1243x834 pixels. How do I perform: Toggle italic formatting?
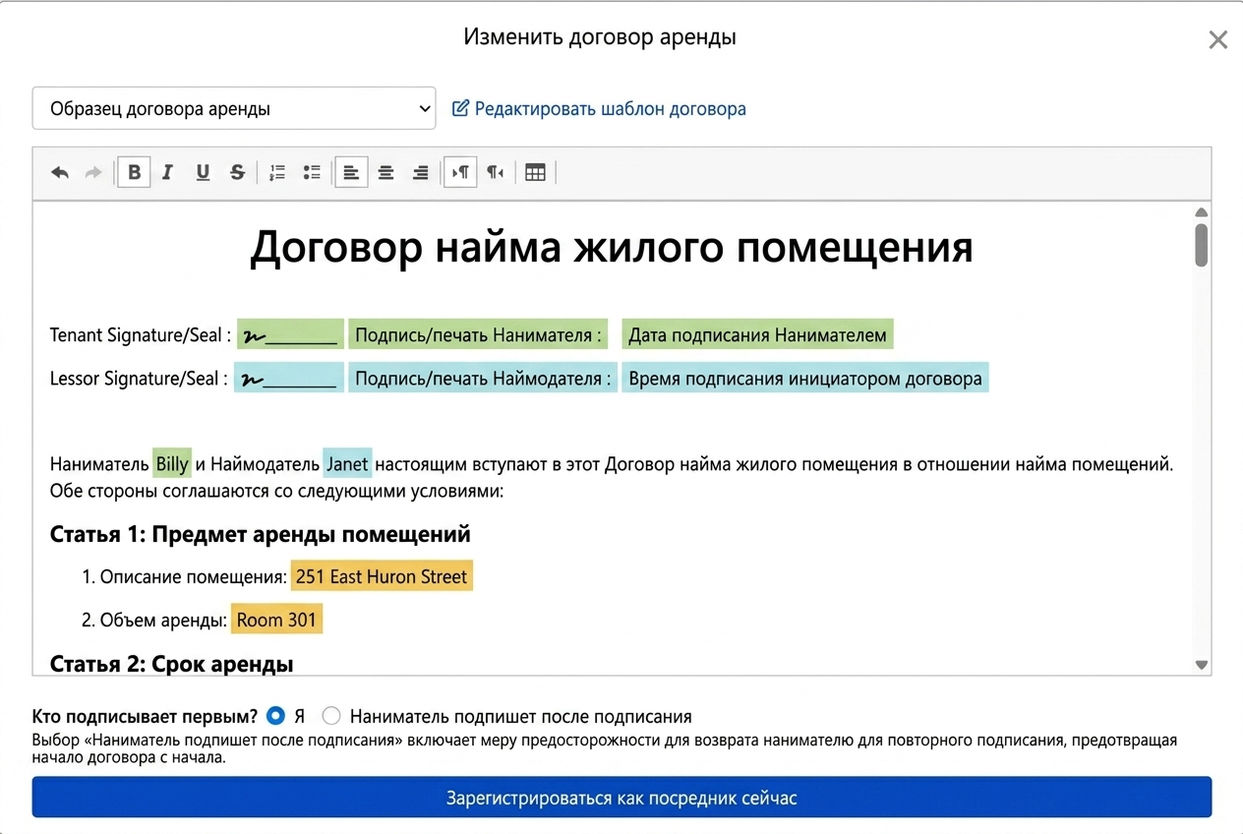pyautogui.click(x=168, y=173)
